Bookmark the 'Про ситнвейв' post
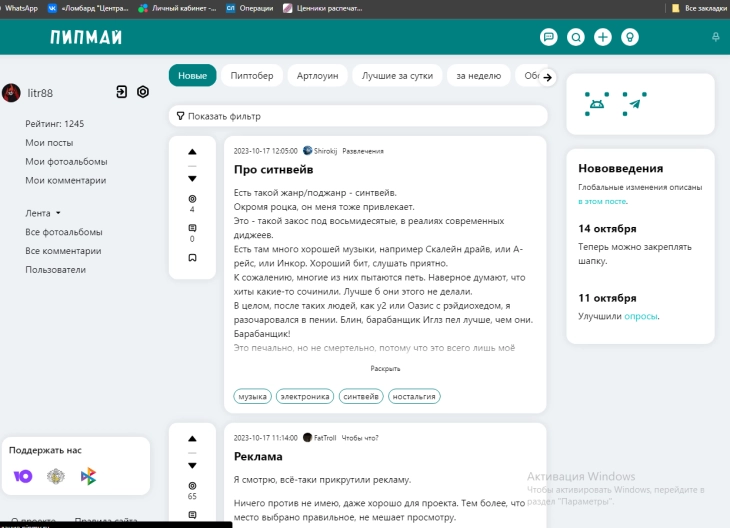The image size is (730, 528). (x=192, y=257)
